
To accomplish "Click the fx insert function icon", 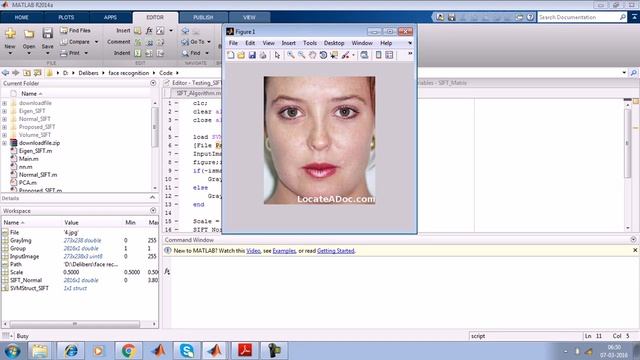I will (149, 31).
